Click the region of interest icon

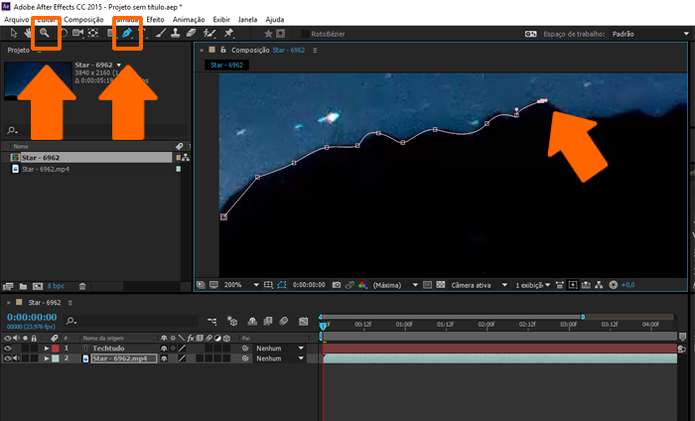coord(427,285)
